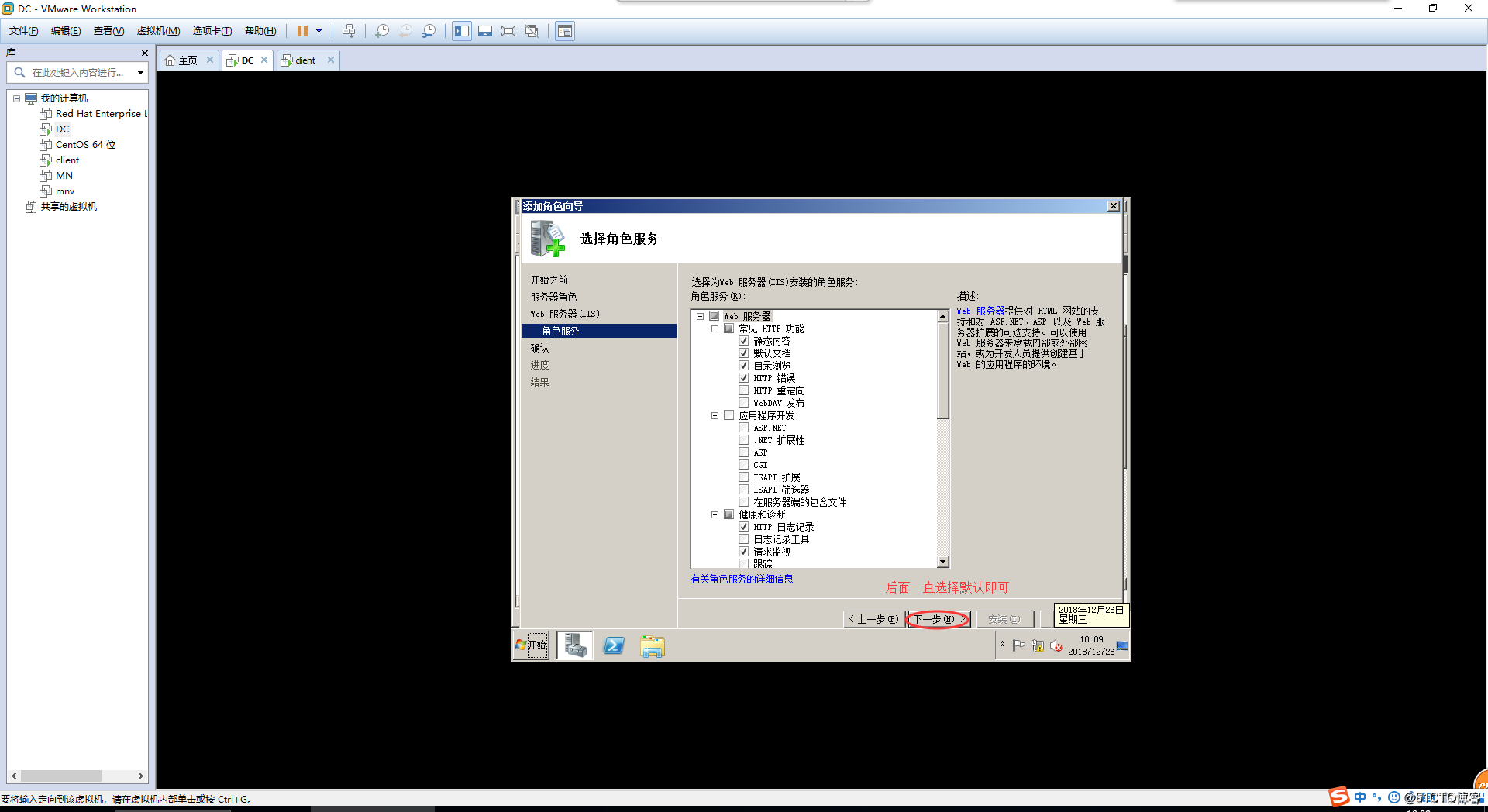The width and height of the screenshot is (1488, 812).
Task: Open the 选项卡(T) menu
Action: pos(212,31)
